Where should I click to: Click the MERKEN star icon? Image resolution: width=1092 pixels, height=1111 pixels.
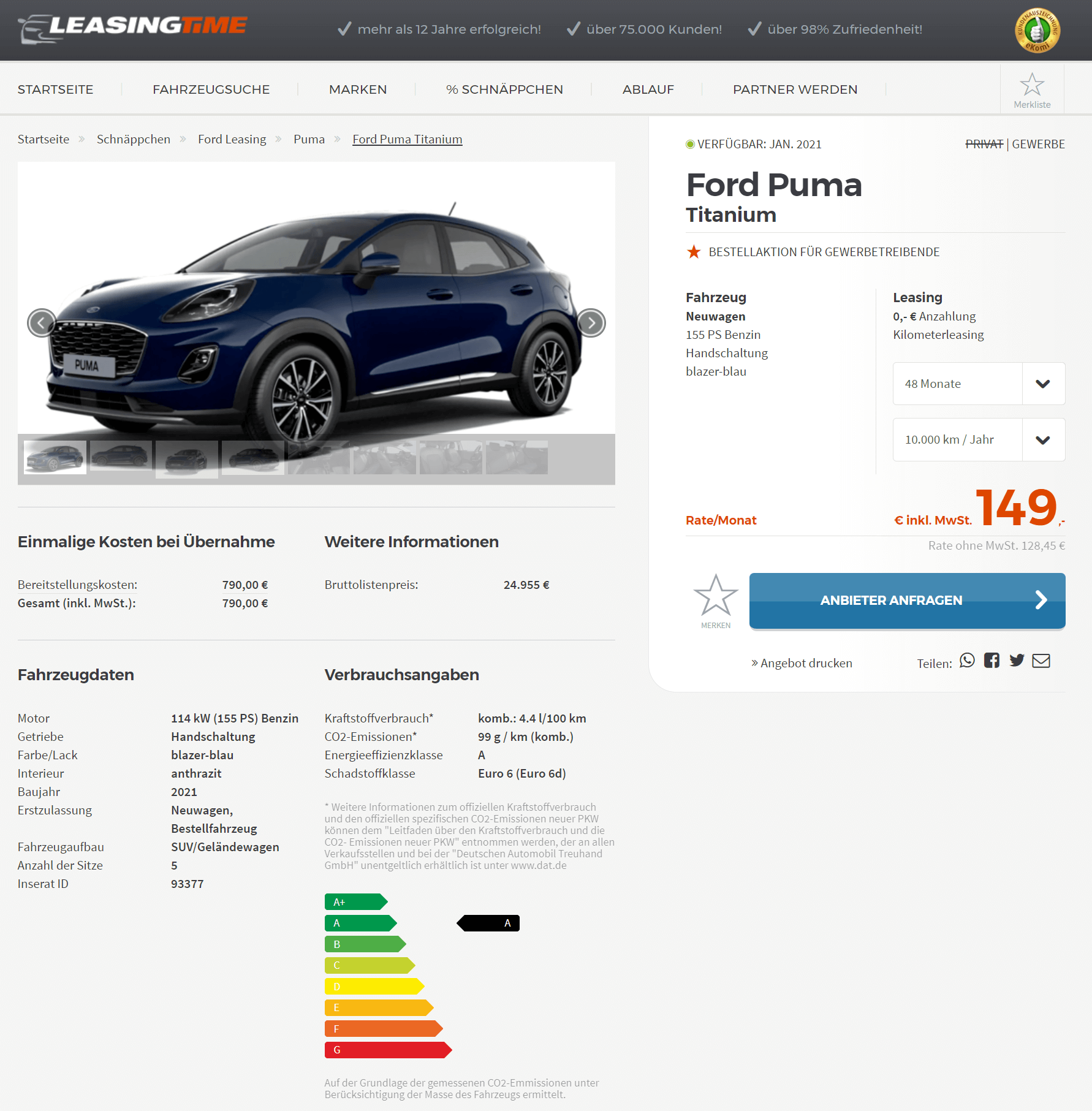pyautogui.click(x=715, y=595)
